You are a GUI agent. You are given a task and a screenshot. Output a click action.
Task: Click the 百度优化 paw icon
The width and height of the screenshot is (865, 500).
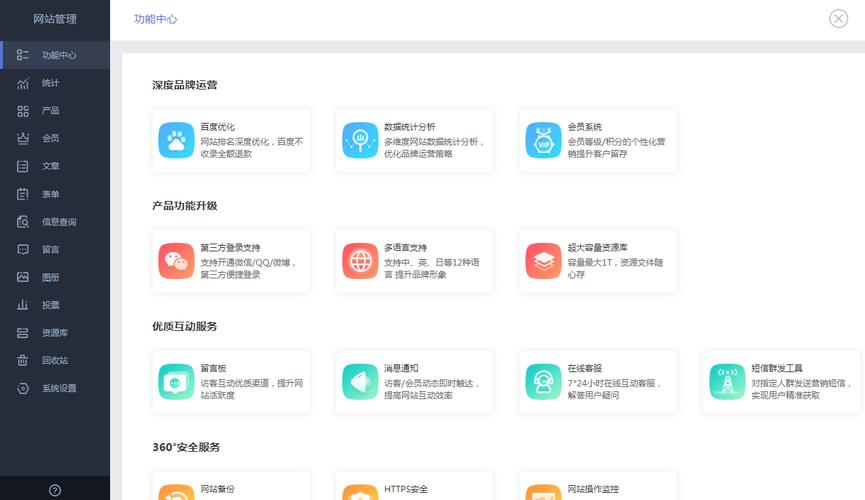[x=176, y=140]
